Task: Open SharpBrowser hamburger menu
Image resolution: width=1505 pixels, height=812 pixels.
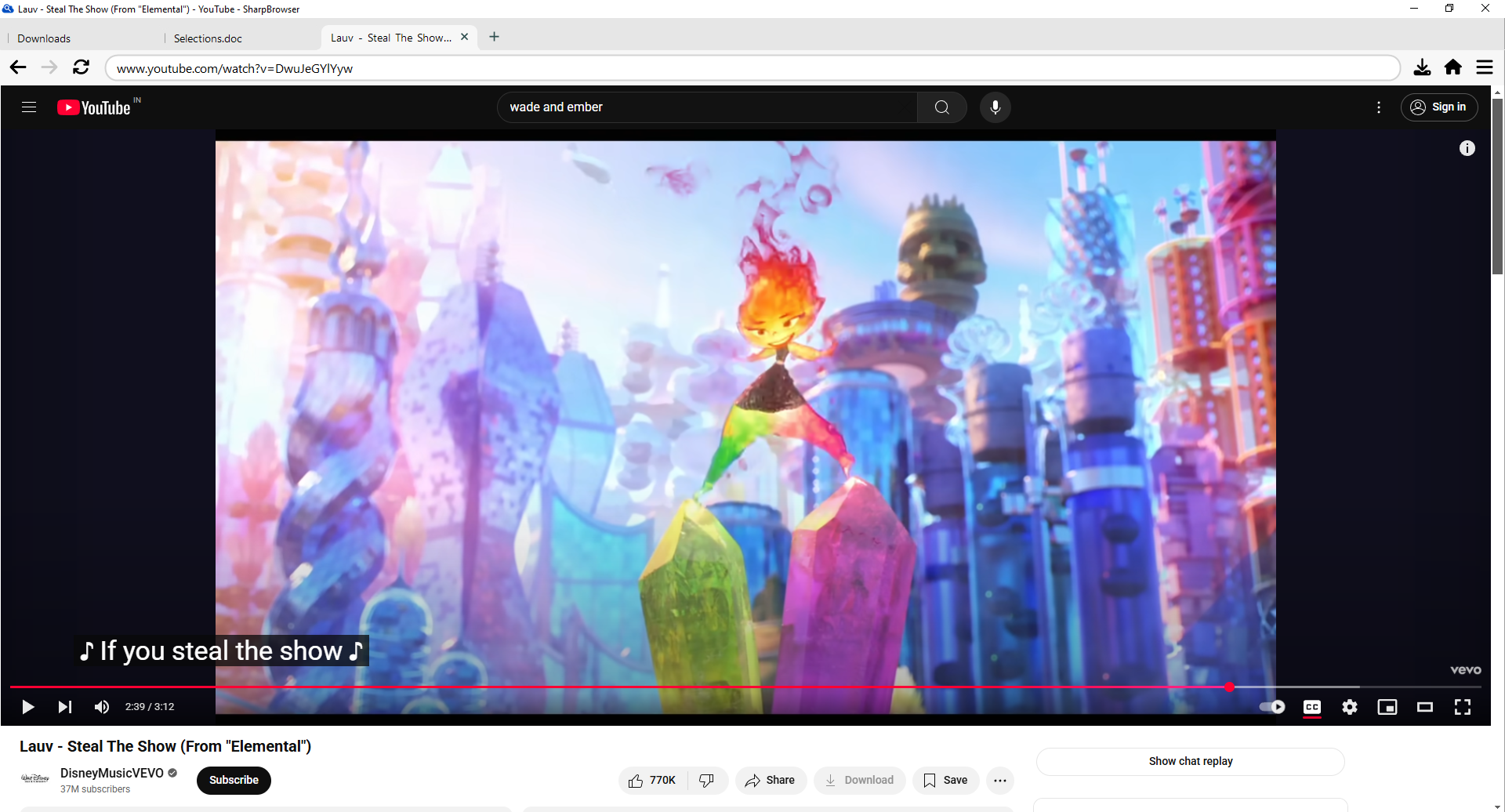Action: click(x=1485, y=67)
